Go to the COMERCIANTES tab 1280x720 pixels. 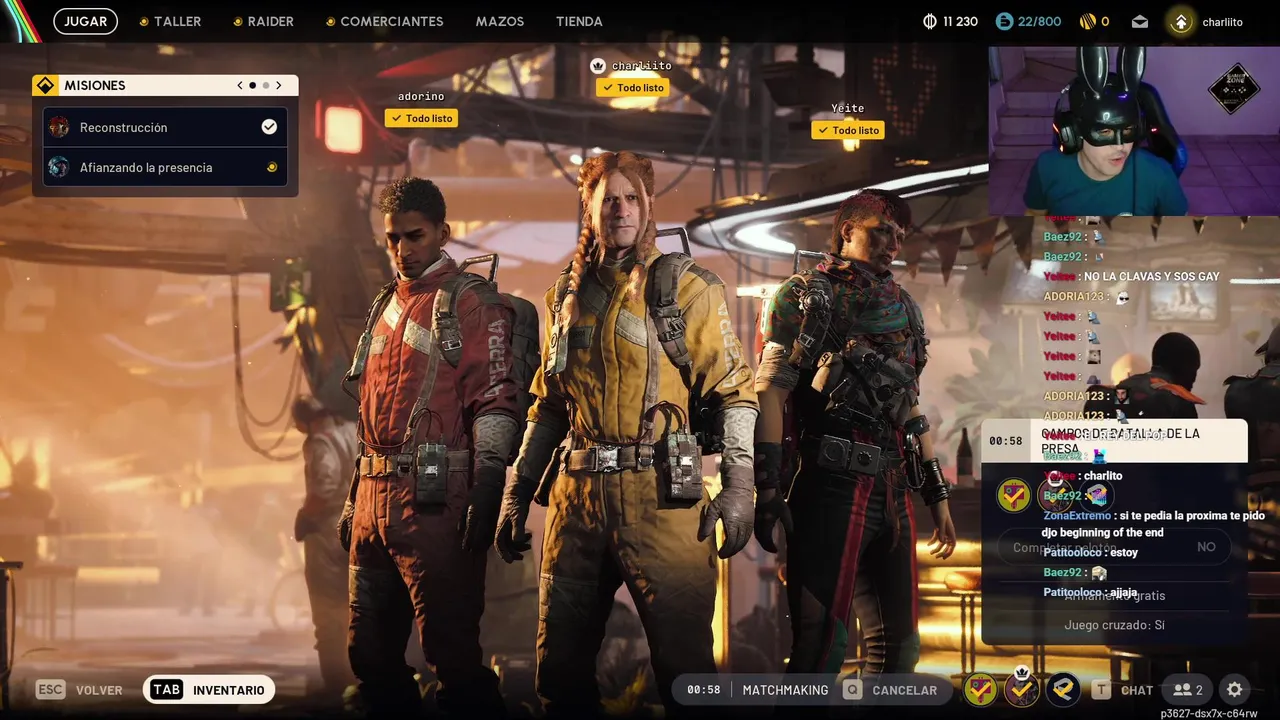[x=385, y=21]
